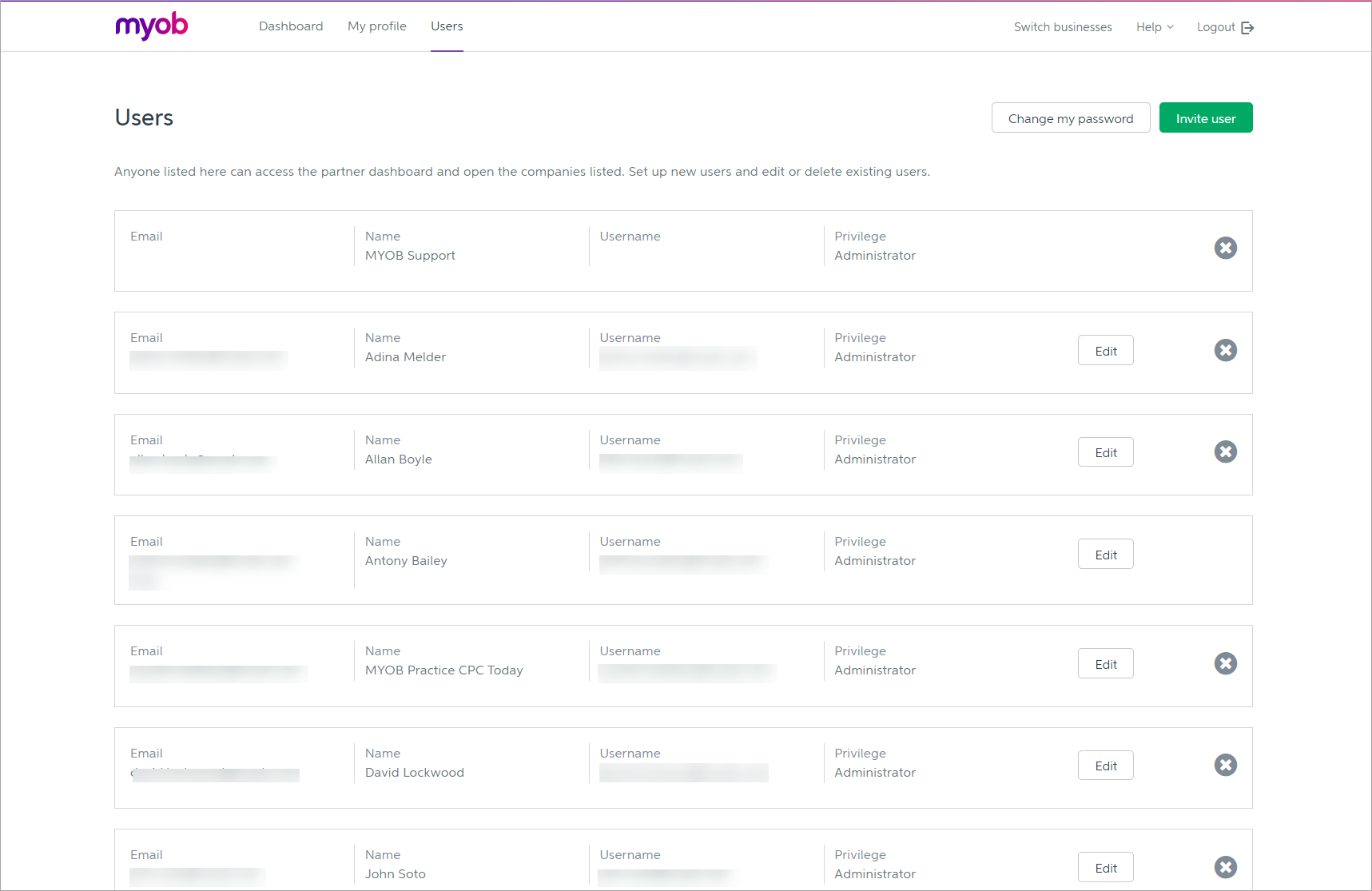Screen dimensions: 1372x891
Task: Remove the MYOB Support user
Action: [x=1225, y=248]
